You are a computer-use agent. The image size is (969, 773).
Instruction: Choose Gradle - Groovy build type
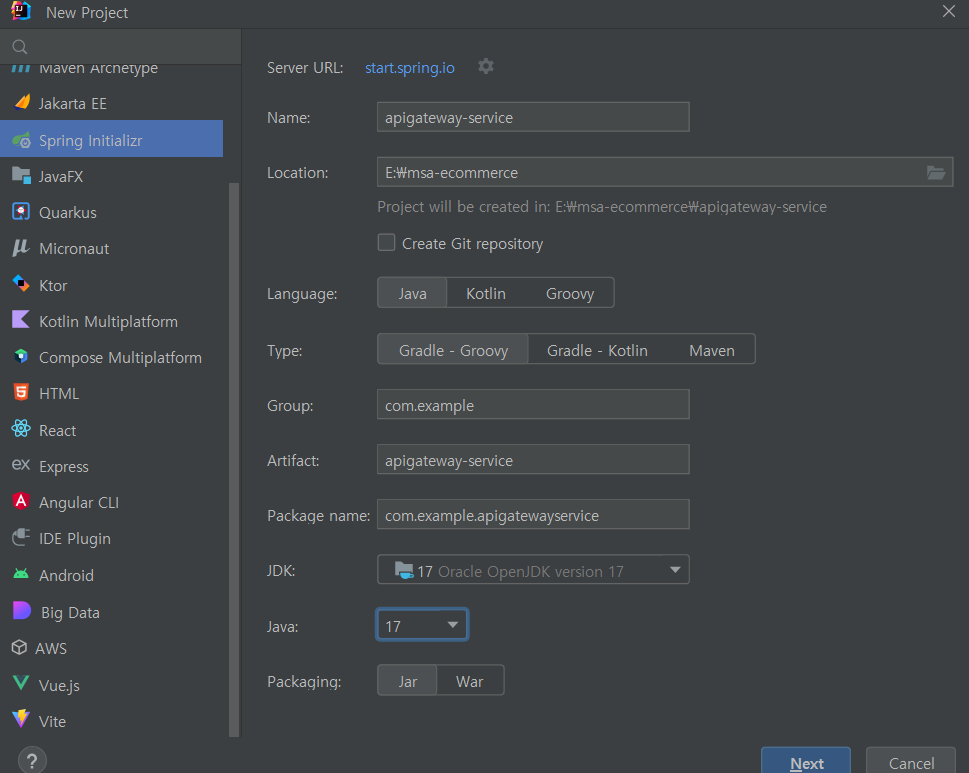453,350
